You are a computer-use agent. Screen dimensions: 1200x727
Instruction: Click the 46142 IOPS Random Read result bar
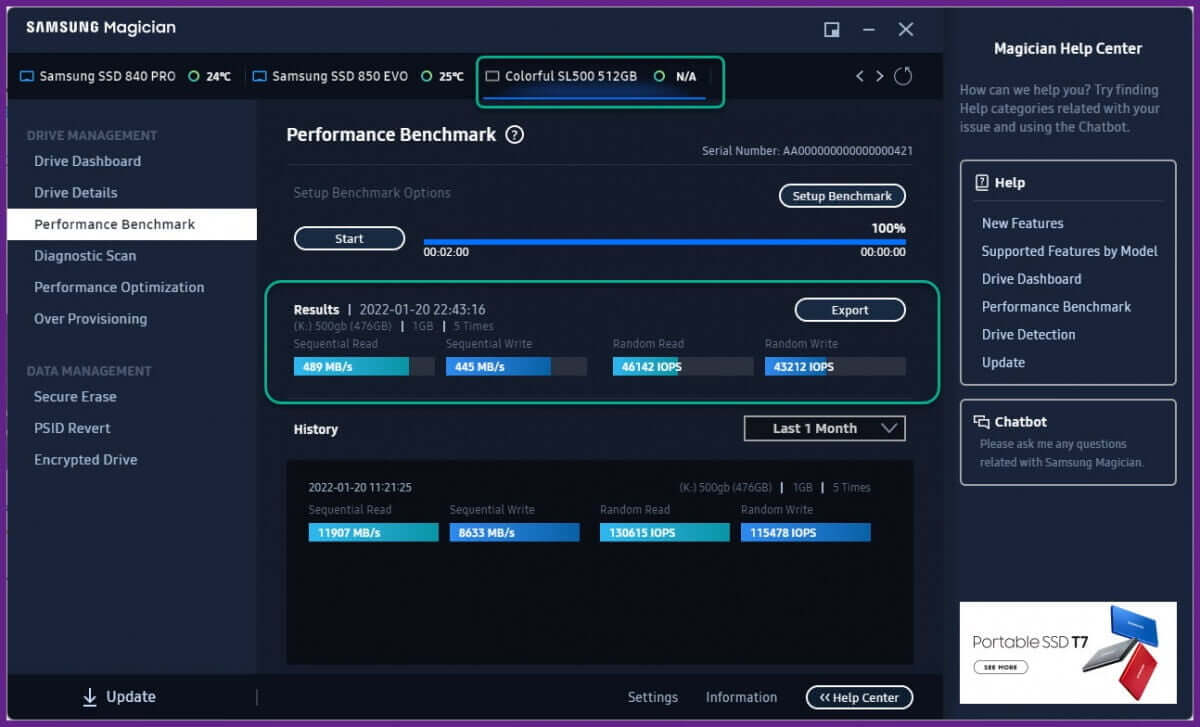click(x=683, y=367)
